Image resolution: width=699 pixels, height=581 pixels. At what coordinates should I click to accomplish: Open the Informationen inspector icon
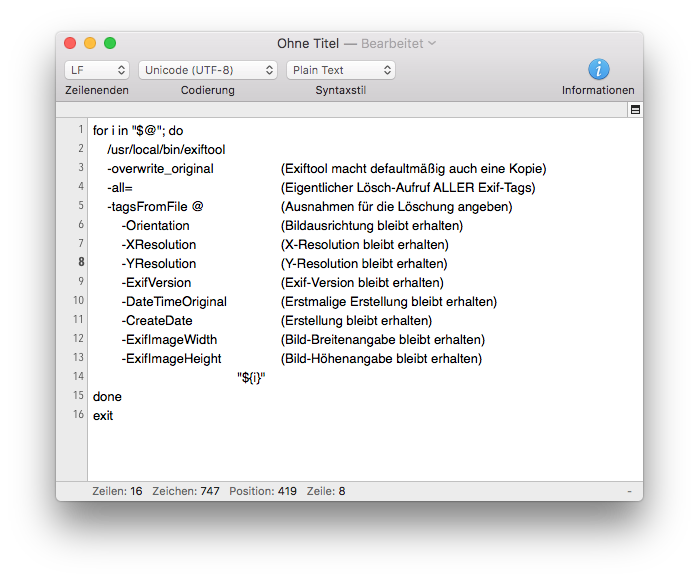598,69
